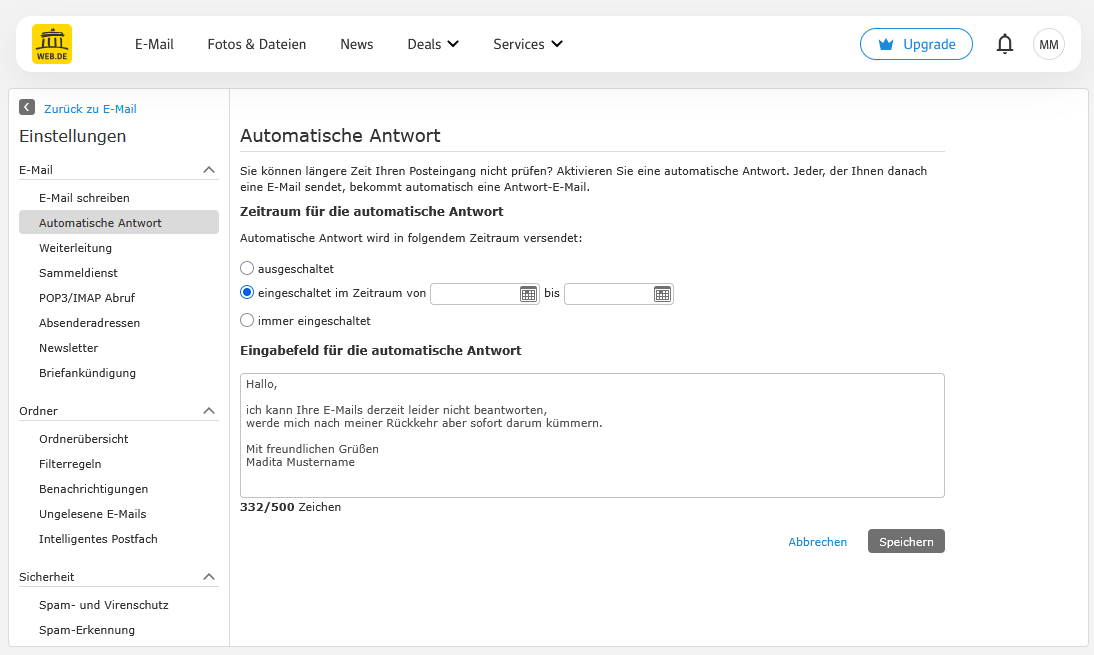Screen dimensions: 1094x655
Task: Go to Fotos & Dateien
Action: [256, 44]
